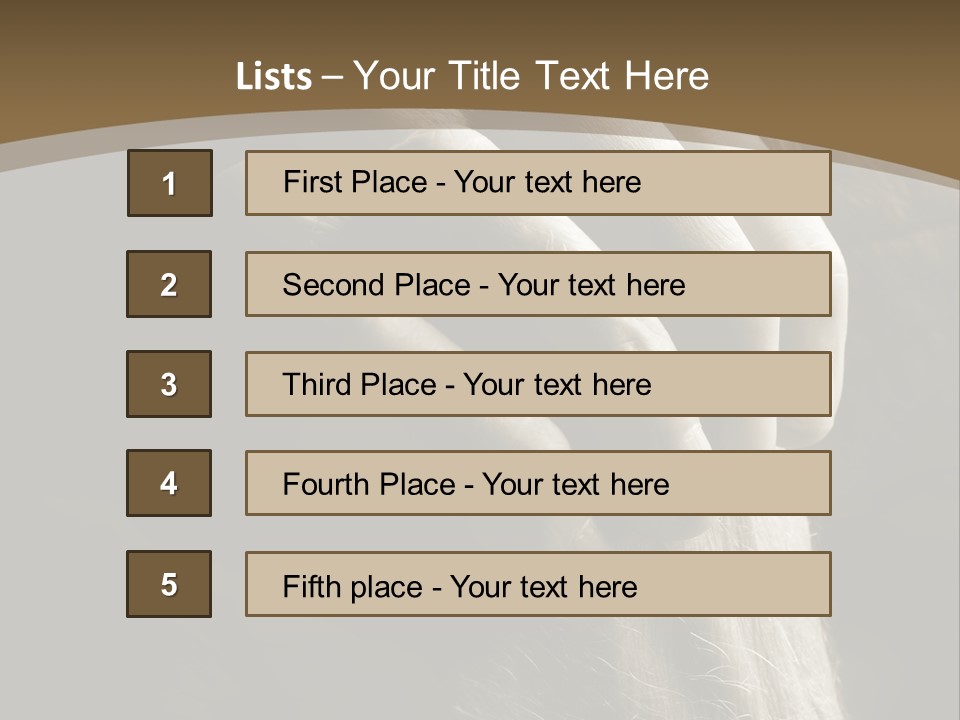Click the gap between number 5 and Fifth place
The width and height of the screenshot is (960, 720).
pyautogui.click(x=229, y=584)
